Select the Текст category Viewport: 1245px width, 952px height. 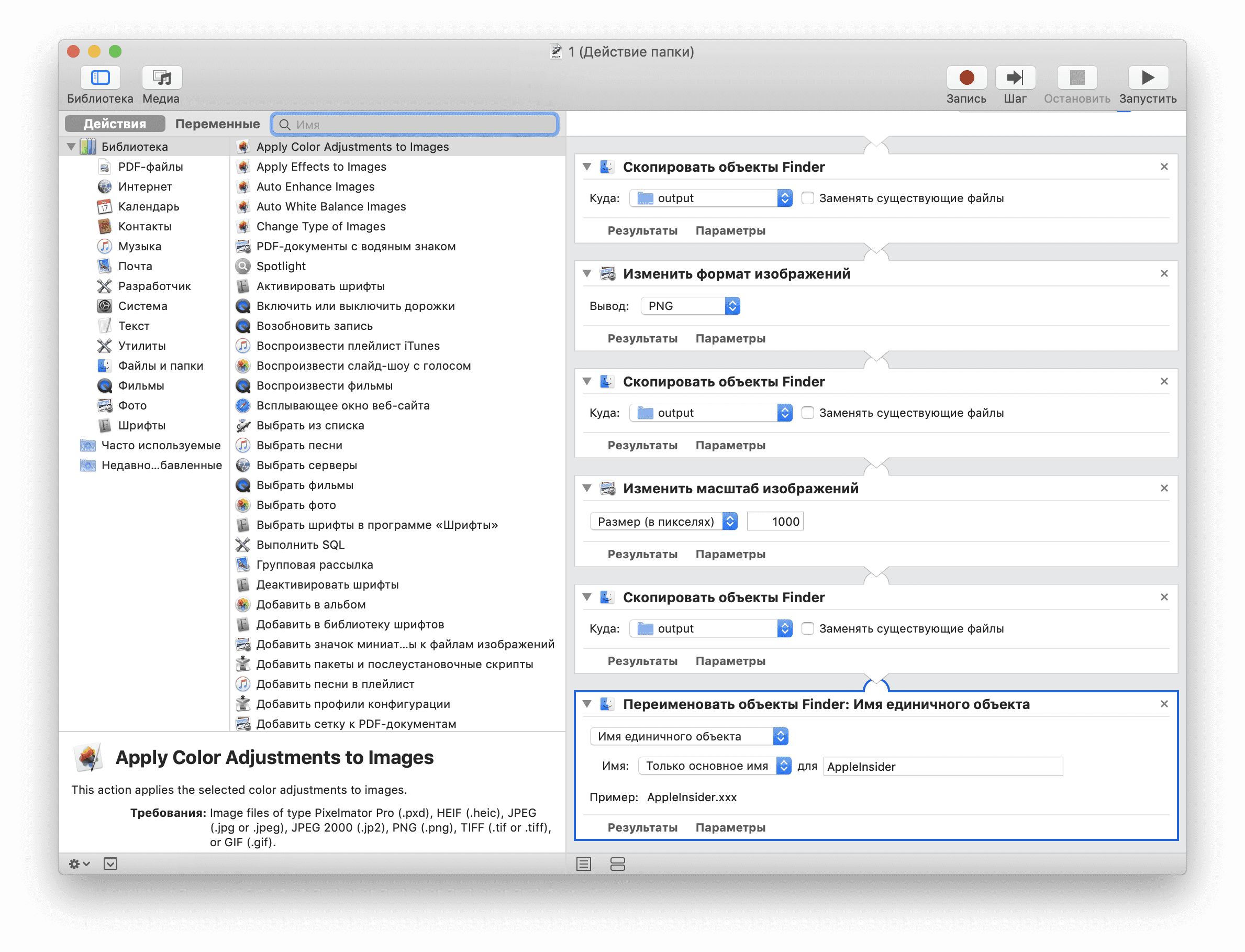coord(124,325)
